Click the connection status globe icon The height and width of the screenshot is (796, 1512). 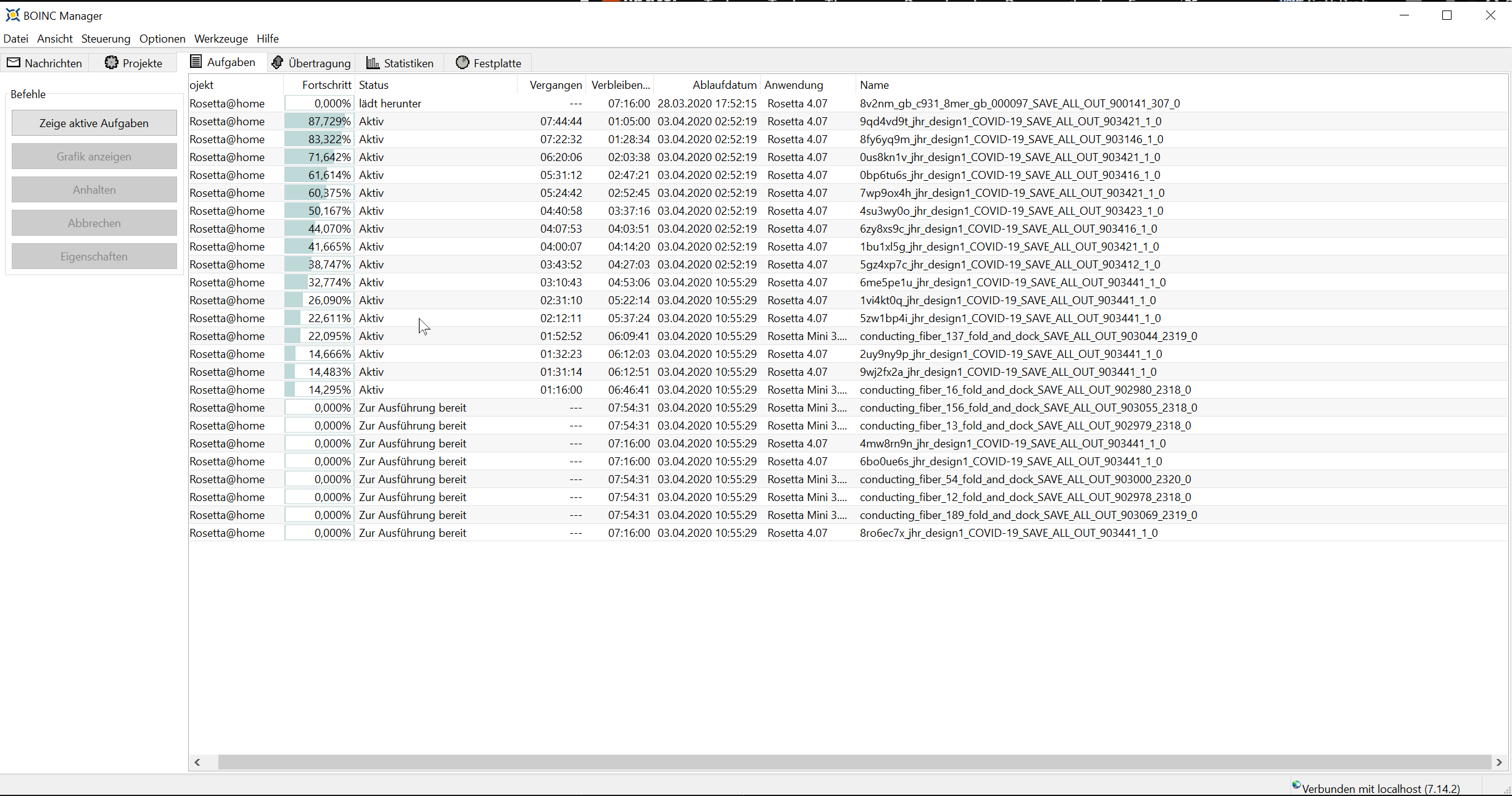click(1296, 786)
